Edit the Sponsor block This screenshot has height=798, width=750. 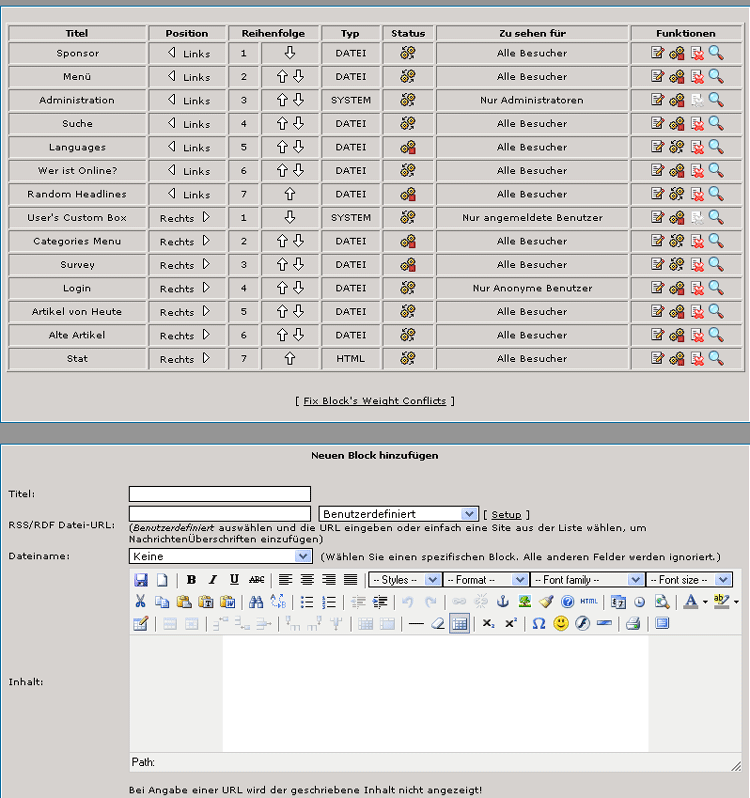click(x=657, y=53)
